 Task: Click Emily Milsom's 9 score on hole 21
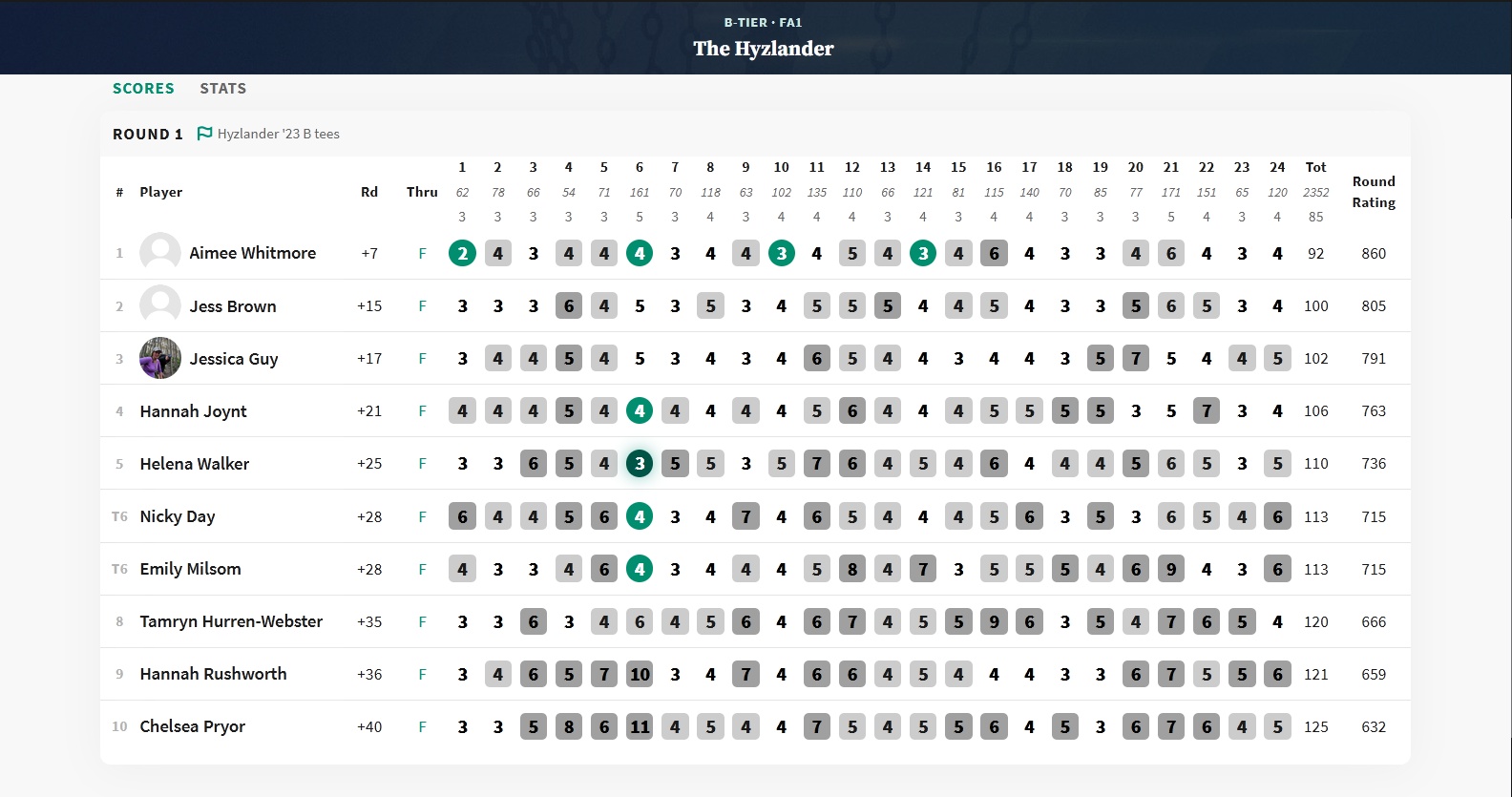click(x=1171, y=569)
